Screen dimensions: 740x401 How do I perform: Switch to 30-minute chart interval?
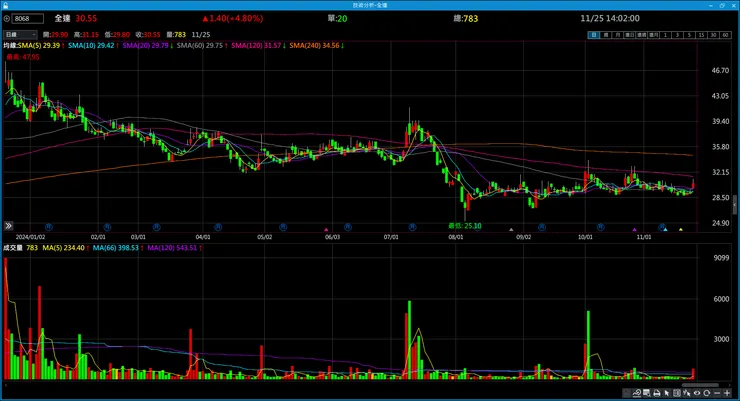(x=713, y=35)
